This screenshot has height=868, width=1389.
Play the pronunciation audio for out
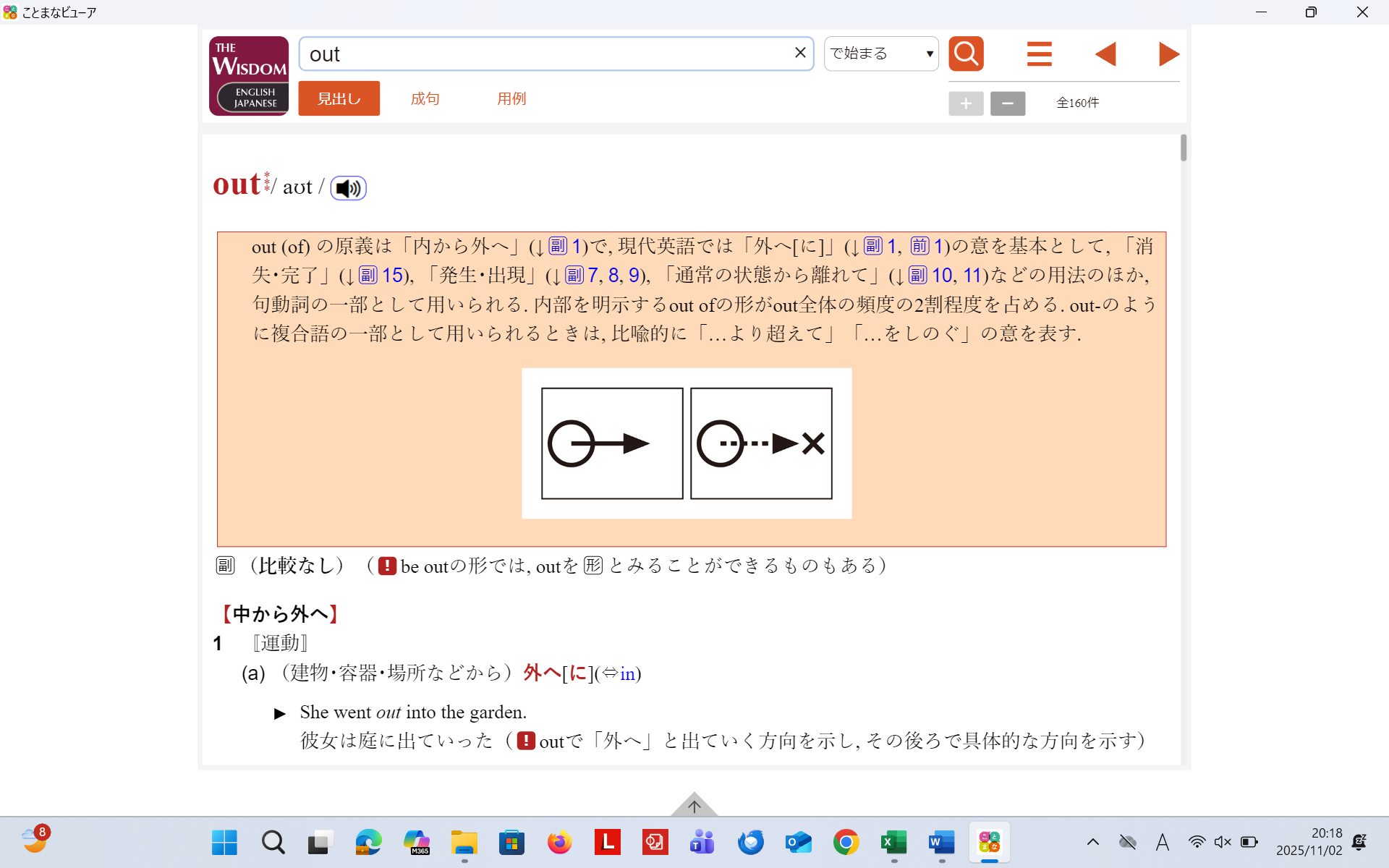[348, 188]
